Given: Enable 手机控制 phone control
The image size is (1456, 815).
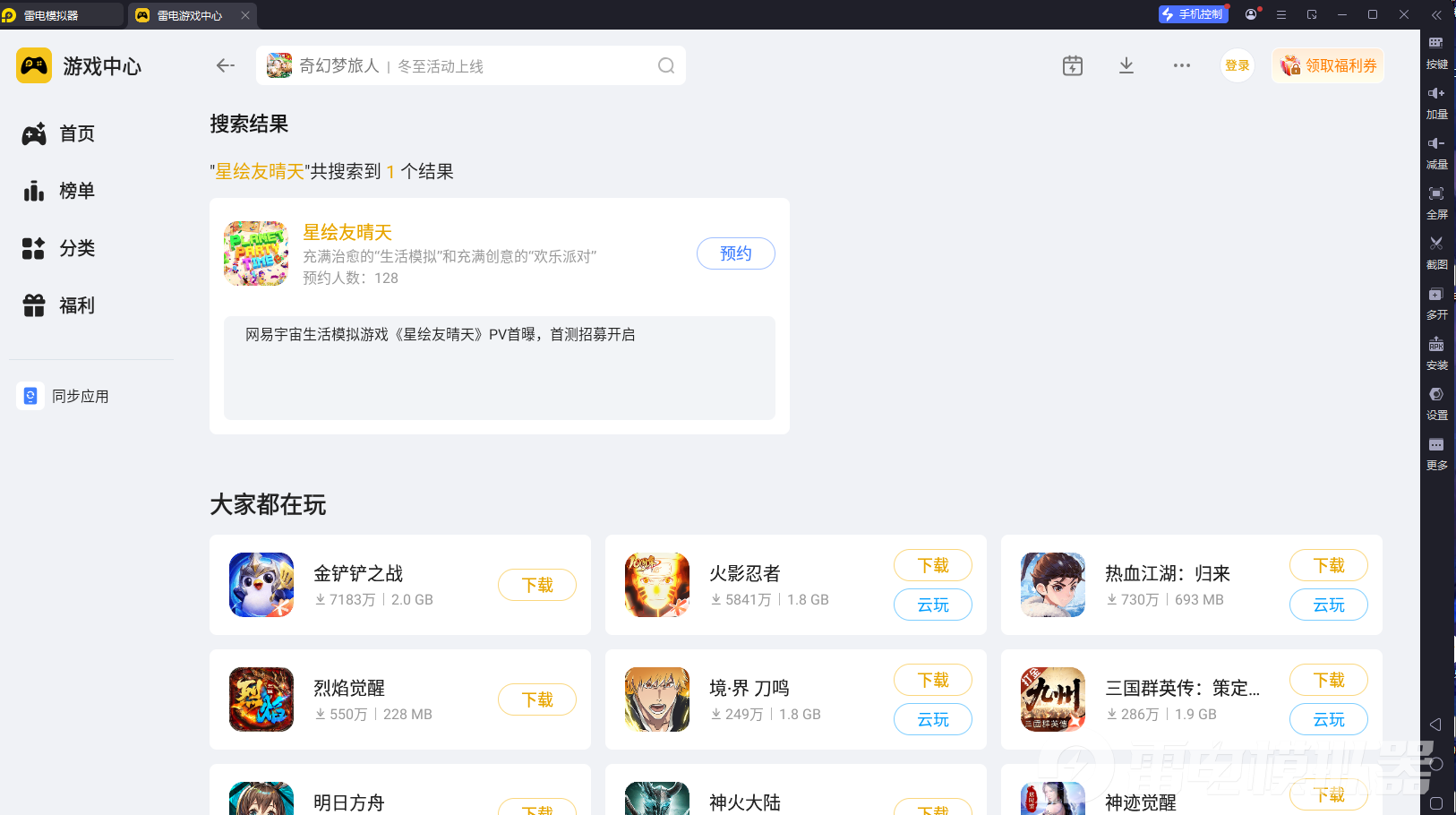Looking at the screenshot, I should pyautogui.click(x=1193, y=13).
